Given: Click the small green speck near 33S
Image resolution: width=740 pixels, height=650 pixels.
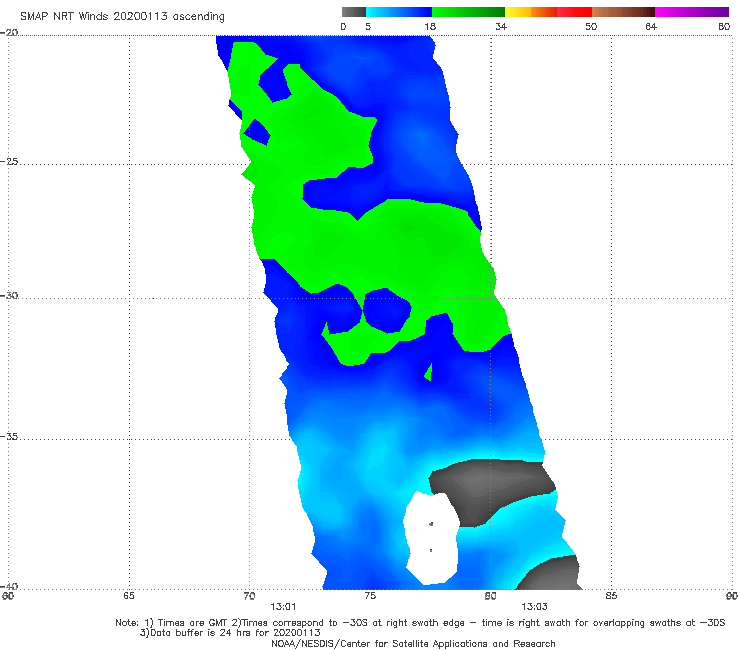Looking at the screenshot, I should click(429, 372).
